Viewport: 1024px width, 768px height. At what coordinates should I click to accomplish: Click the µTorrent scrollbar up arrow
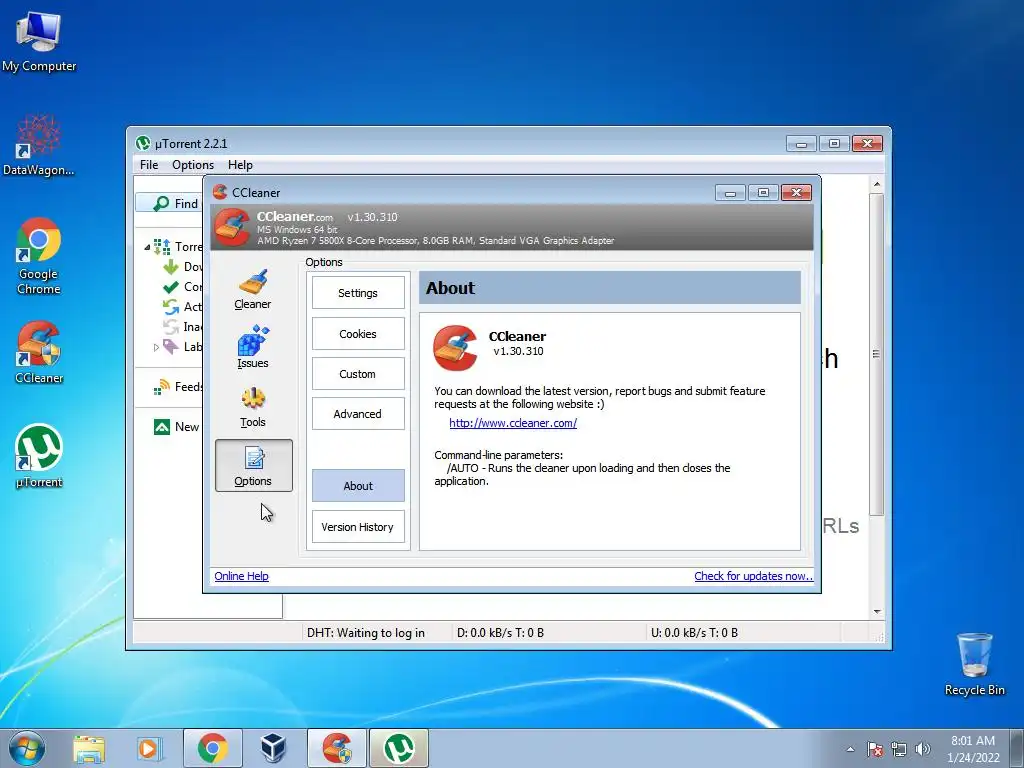(x=876, y=184)
